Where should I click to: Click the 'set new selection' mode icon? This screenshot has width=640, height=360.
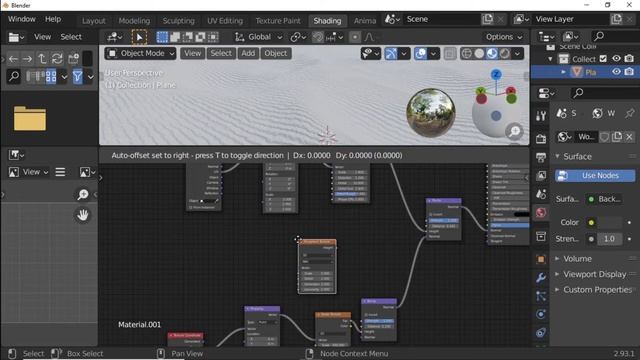[162, 37]
